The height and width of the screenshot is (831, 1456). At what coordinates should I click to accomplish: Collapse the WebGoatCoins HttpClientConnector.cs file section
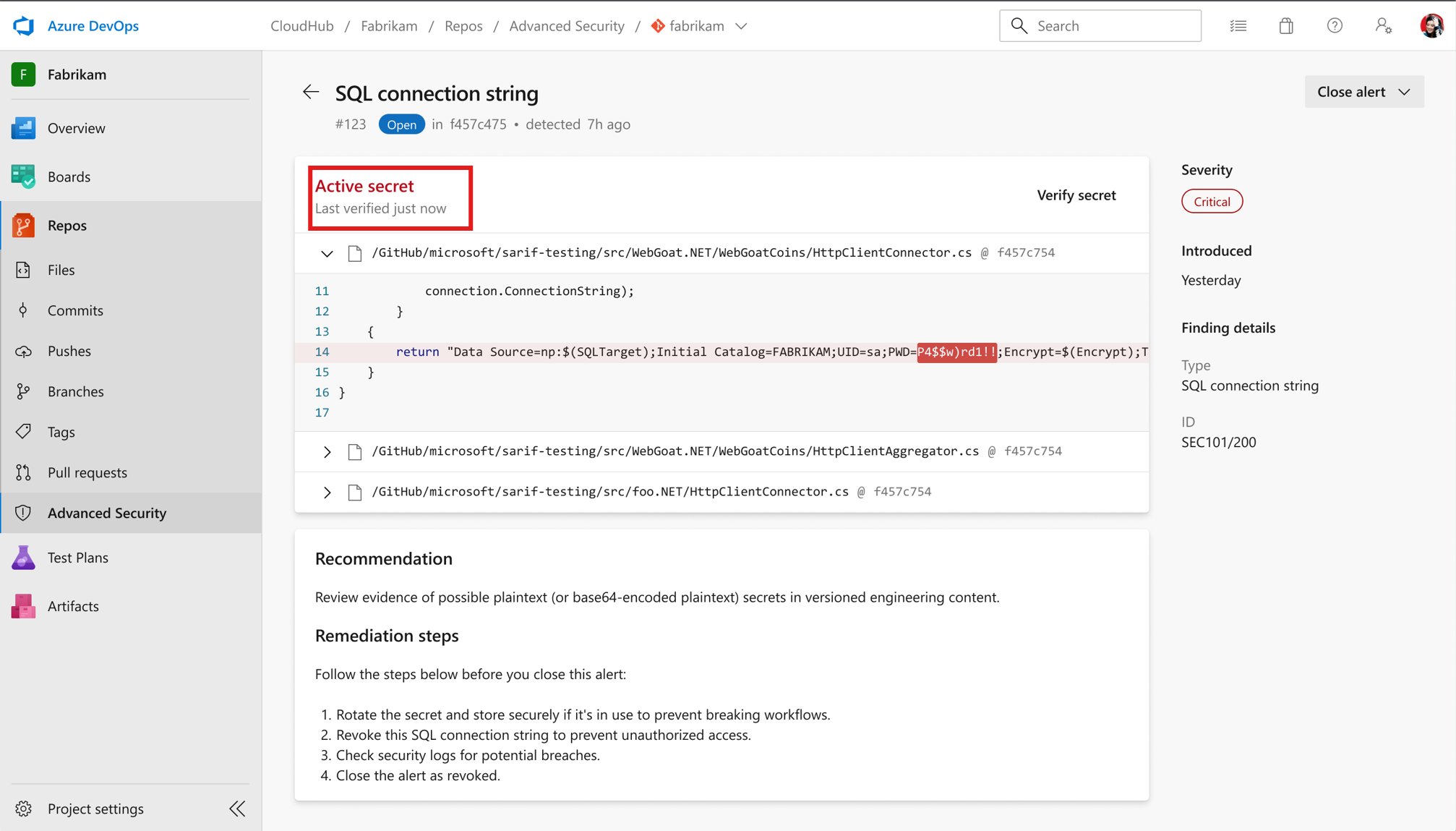point(327,253)
